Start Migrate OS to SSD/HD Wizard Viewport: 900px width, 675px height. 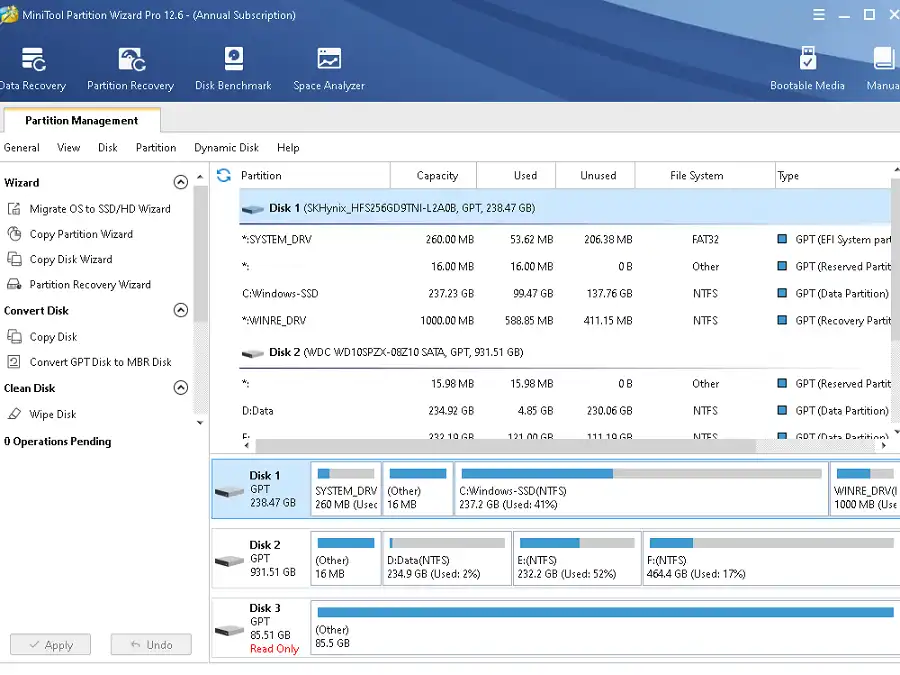point(99,209)
